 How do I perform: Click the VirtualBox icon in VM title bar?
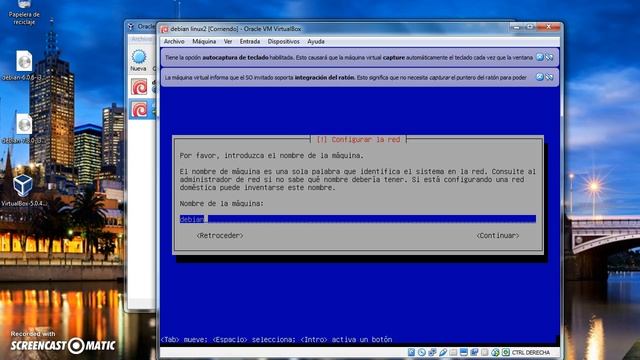coord(164,29)
